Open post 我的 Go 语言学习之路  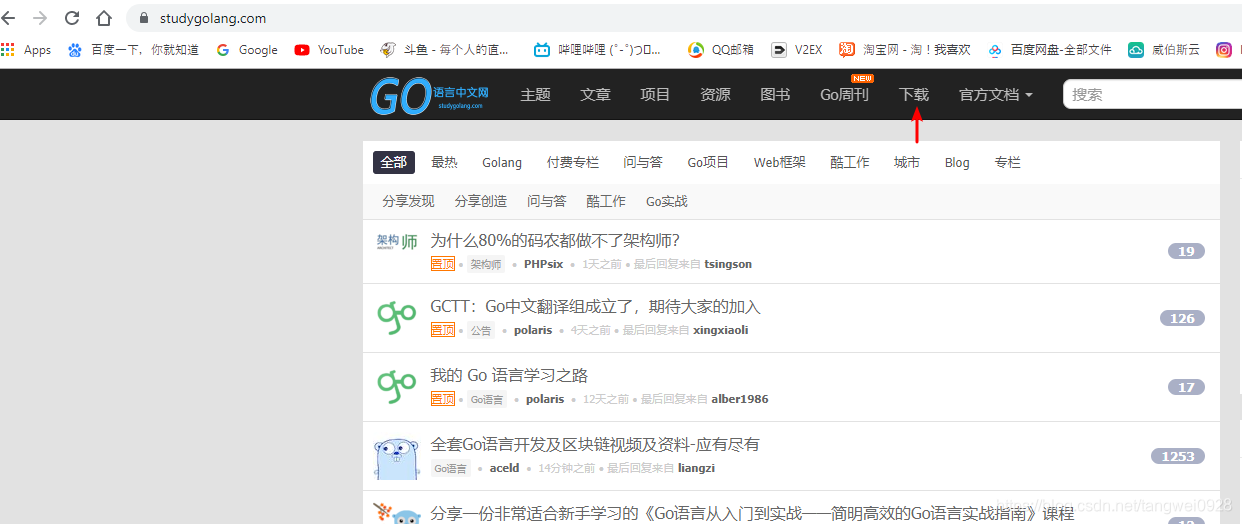click(x=509, y=375)
